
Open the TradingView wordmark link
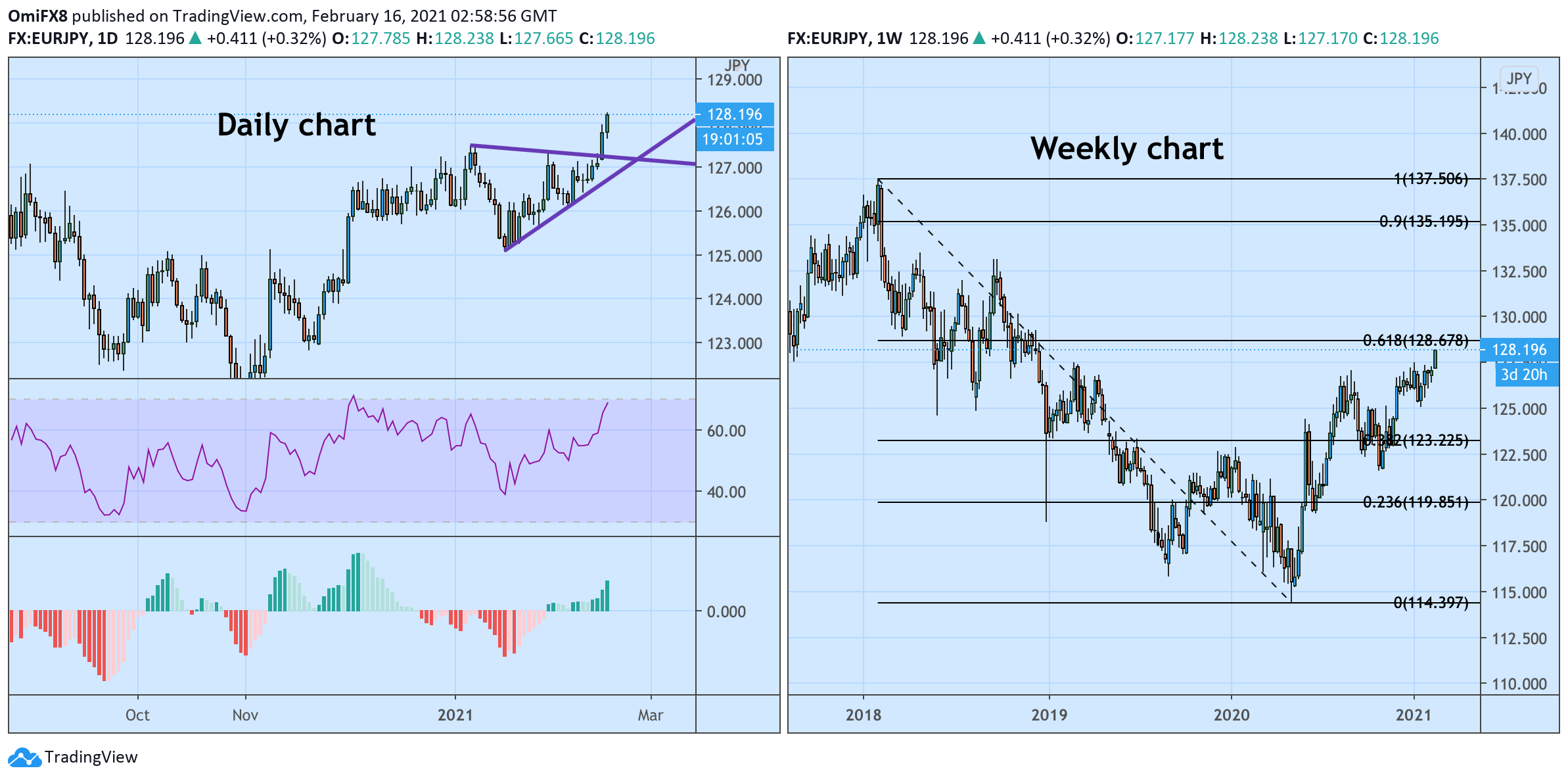coord(91,757)
